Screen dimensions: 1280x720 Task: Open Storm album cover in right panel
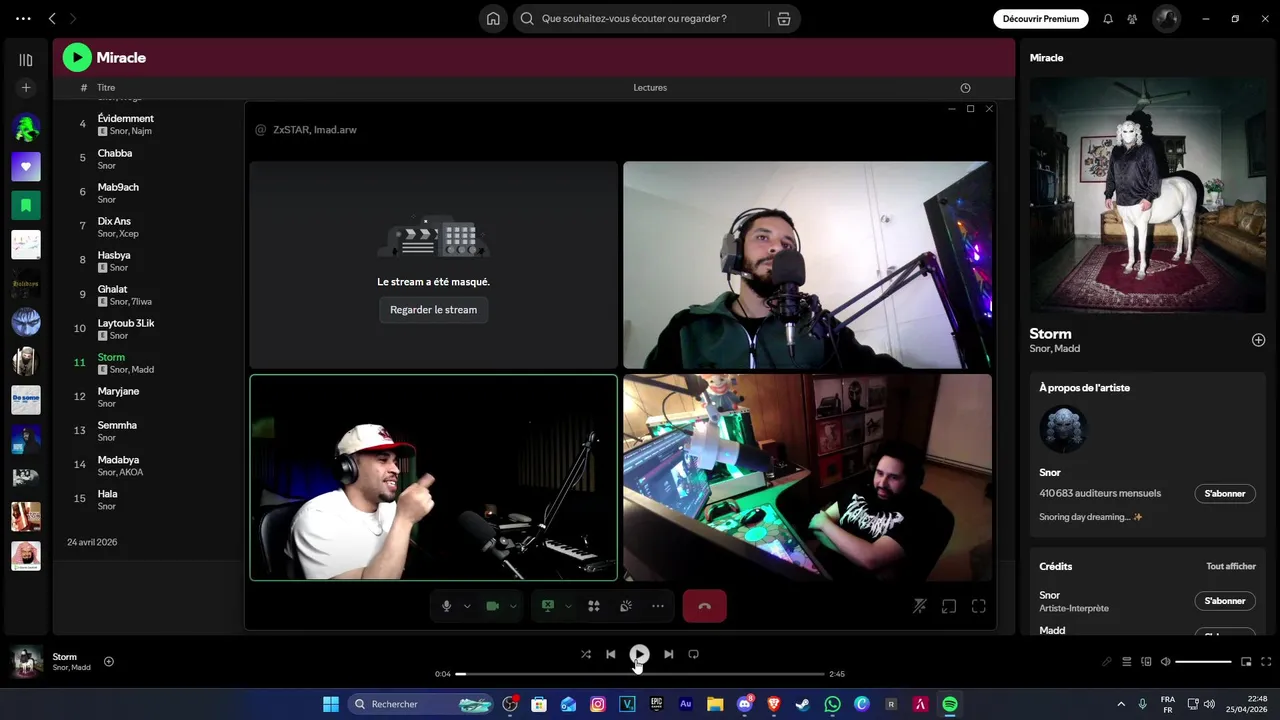1147,196
